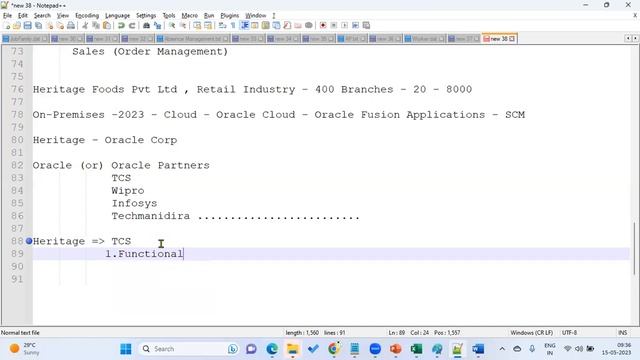Toggle show all characters pilcrow icon
Screen dimensions: 640x360
tap(233, 26)
